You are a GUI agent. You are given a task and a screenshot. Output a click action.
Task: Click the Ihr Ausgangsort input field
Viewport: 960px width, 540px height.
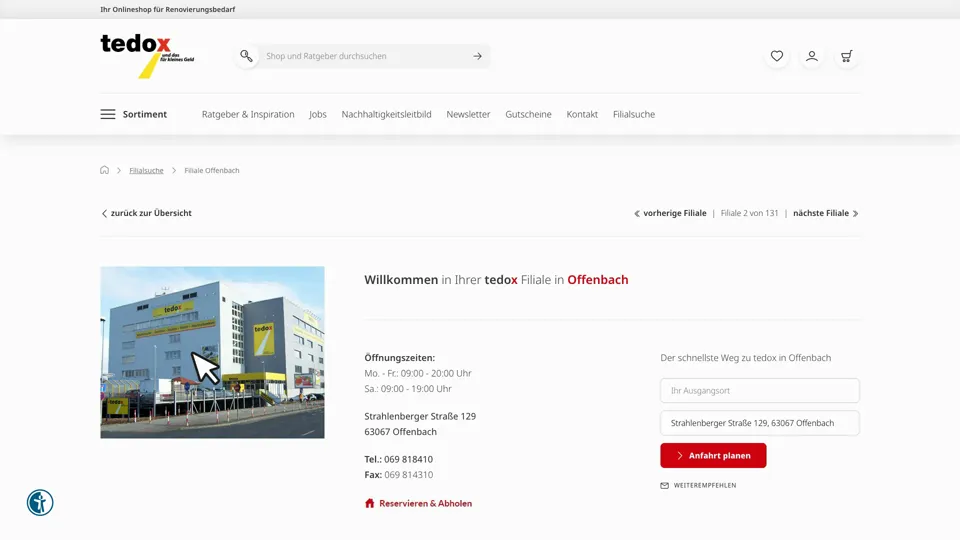(760, 391)
